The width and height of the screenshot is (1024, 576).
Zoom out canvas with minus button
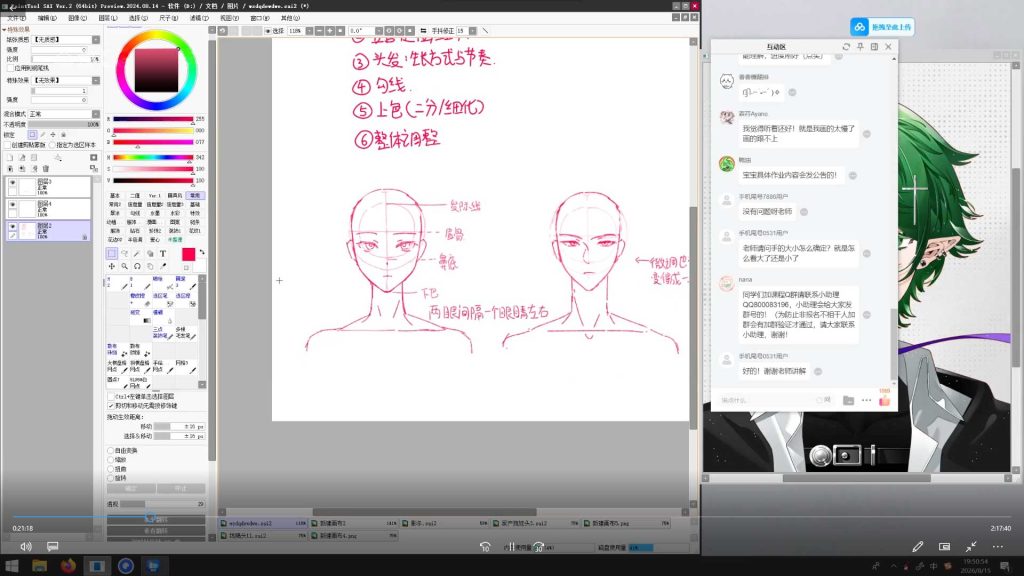point(319,31)
